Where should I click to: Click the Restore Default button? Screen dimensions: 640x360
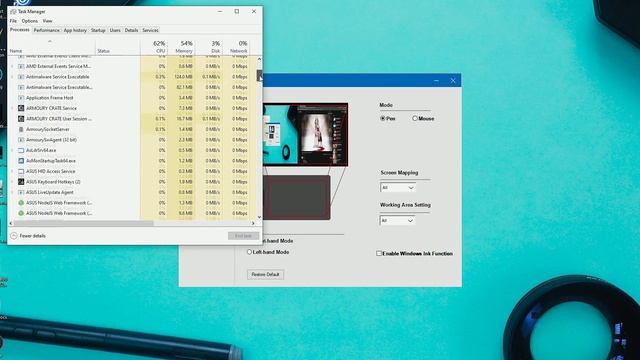(265, 274)
